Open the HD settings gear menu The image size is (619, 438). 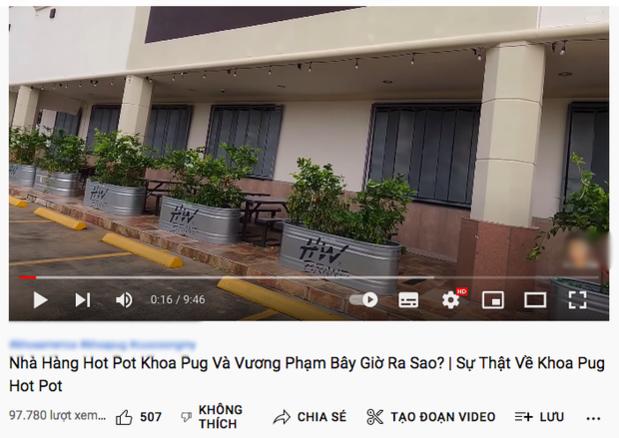click(x=451, y=300)
